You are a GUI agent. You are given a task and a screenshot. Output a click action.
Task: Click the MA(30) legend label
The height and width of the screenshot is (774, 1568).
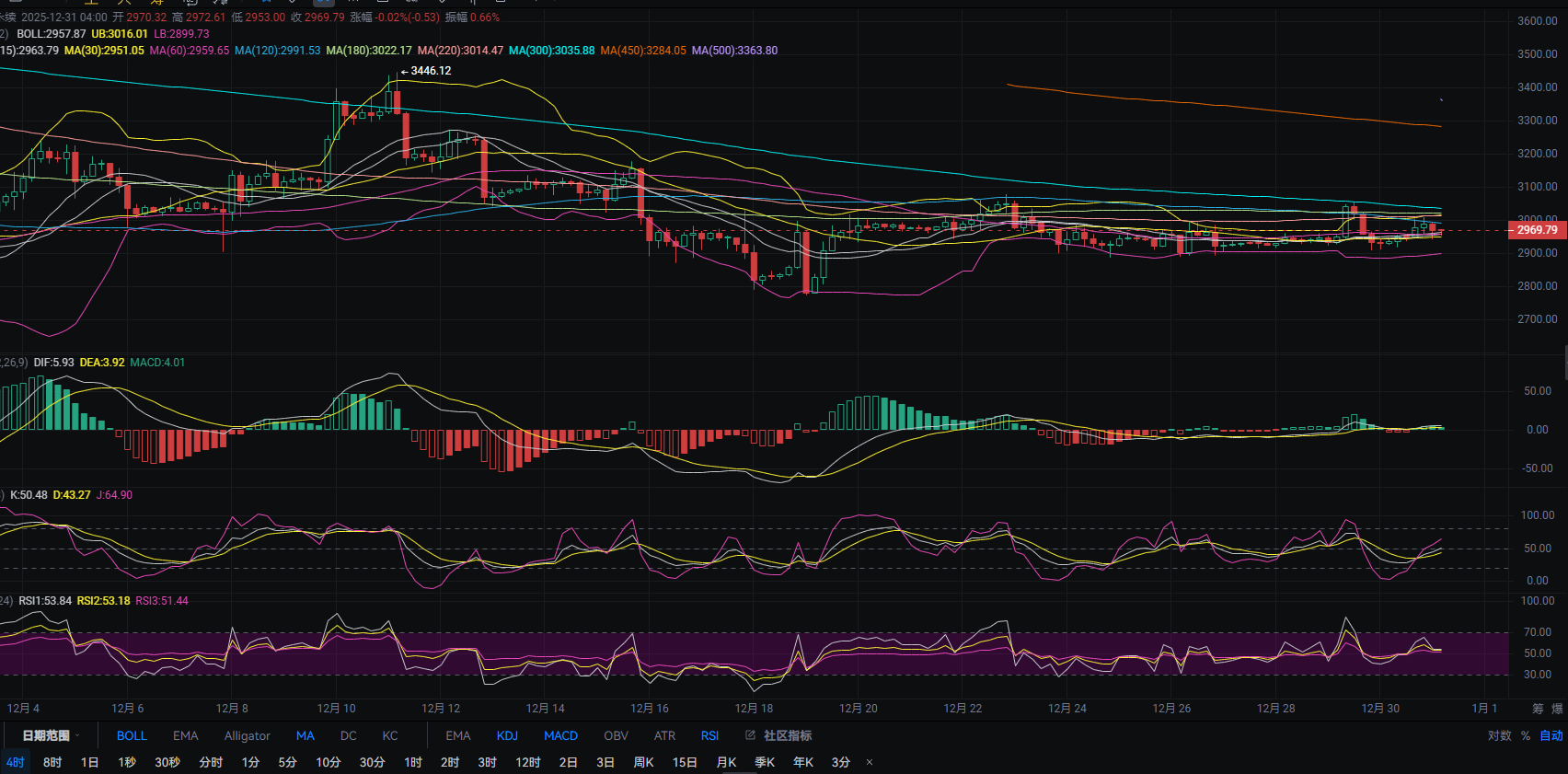(104, 51)
